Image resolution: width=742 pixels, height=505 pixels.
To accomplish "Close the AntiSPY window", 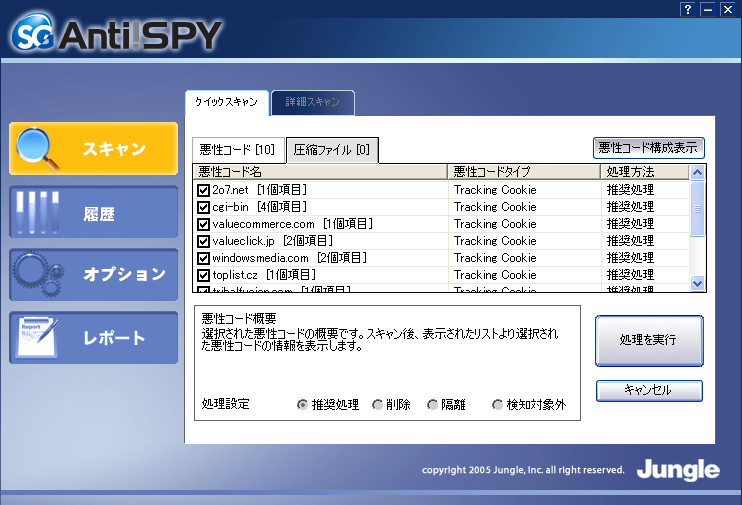I will (728, 9).
